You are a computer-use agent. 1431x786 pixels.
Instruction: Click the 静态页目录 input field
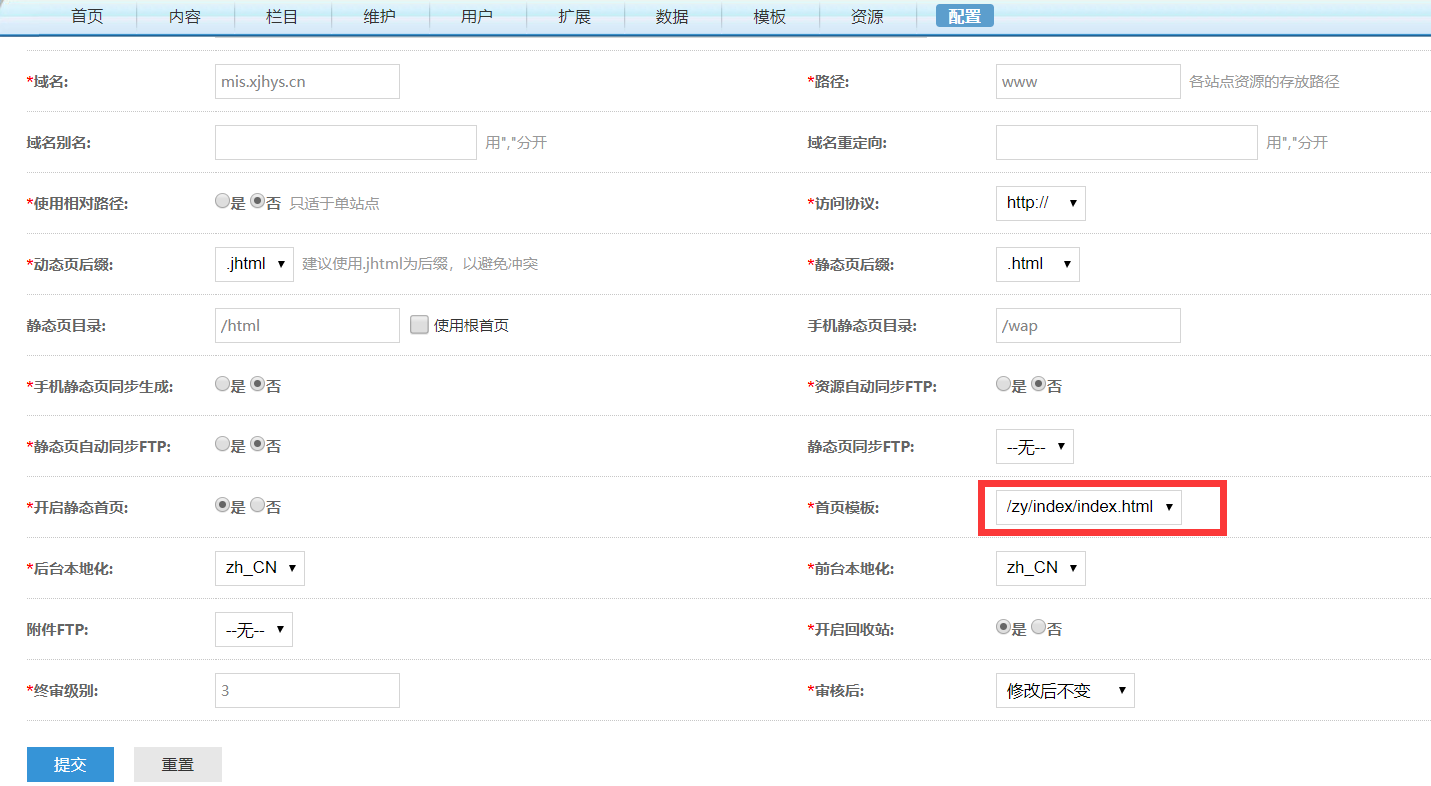point(307,325)
